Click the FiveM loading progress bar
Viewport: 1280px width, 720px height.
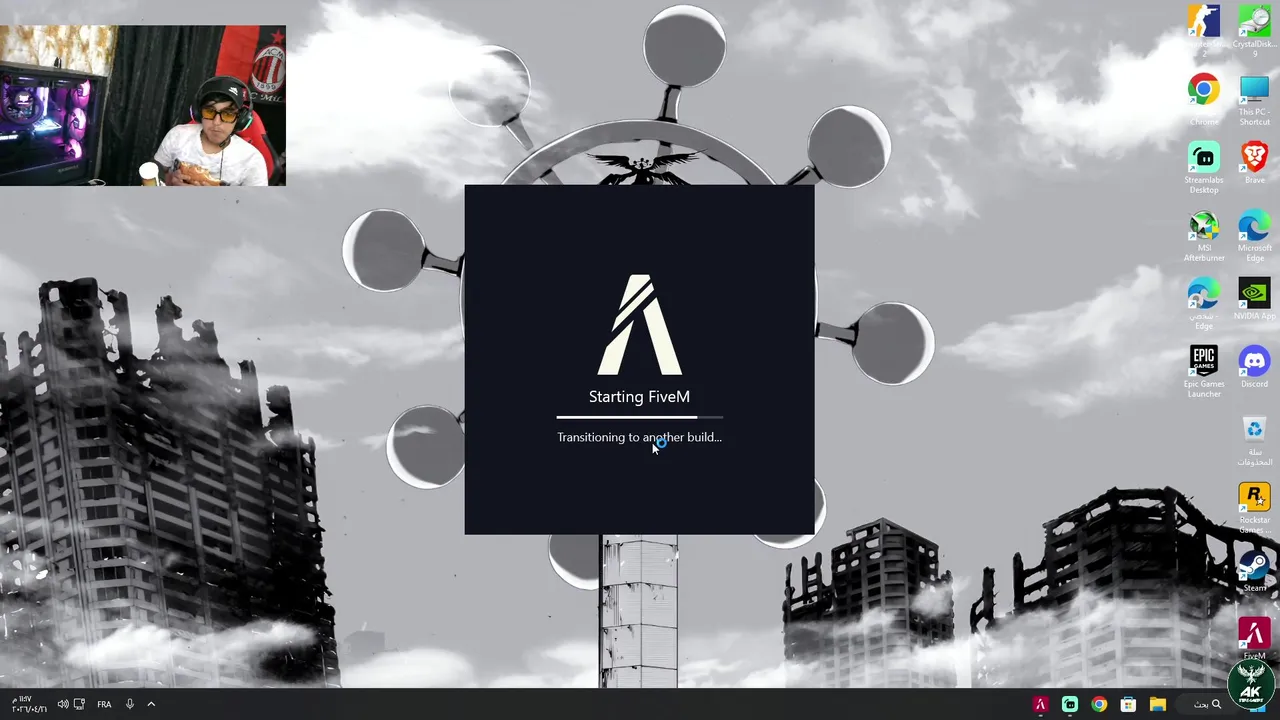pyautogui.click(x=640, y=417)
